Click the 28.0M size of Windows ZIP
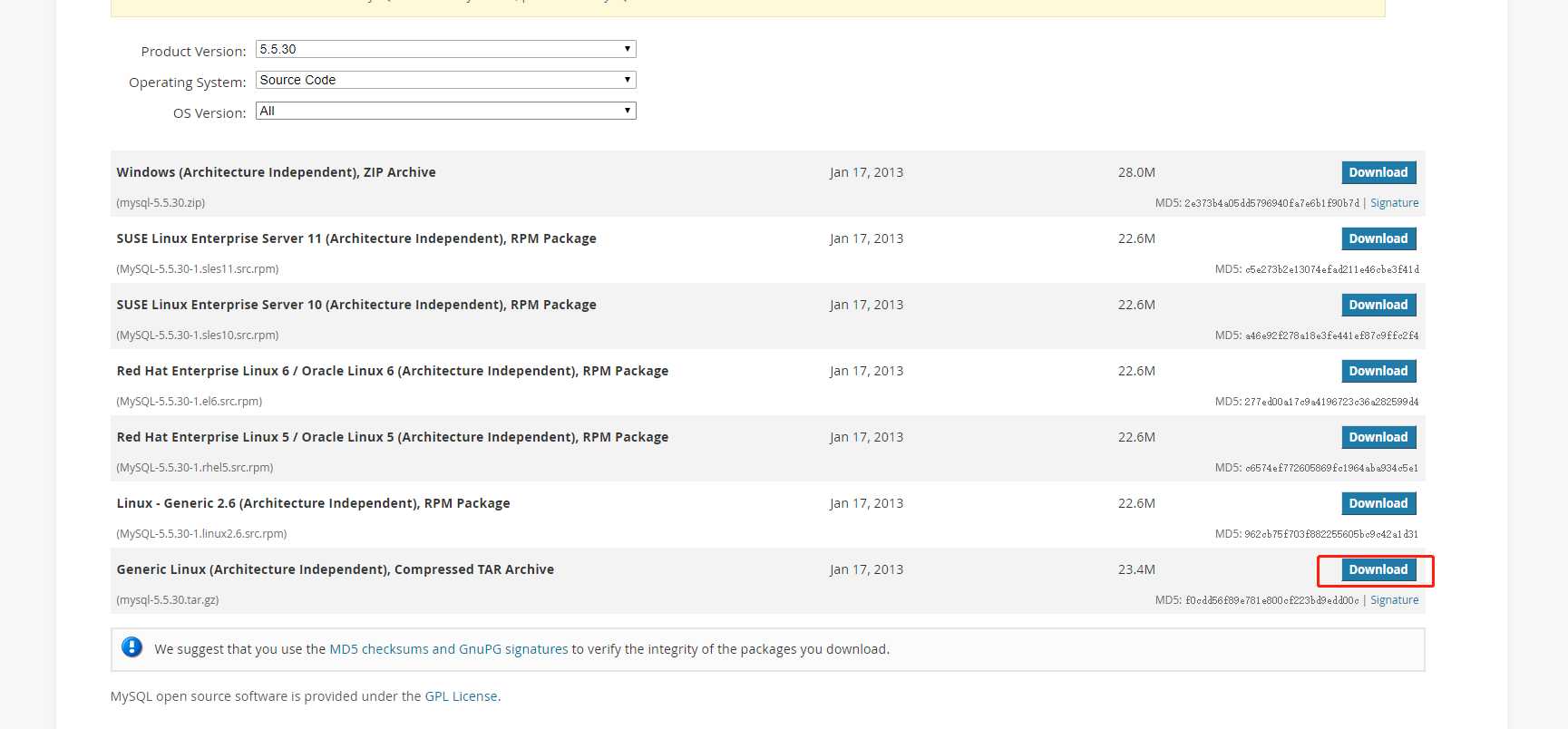The height and width of the screenshot is (729, 1568). (x=1136, y=172)
